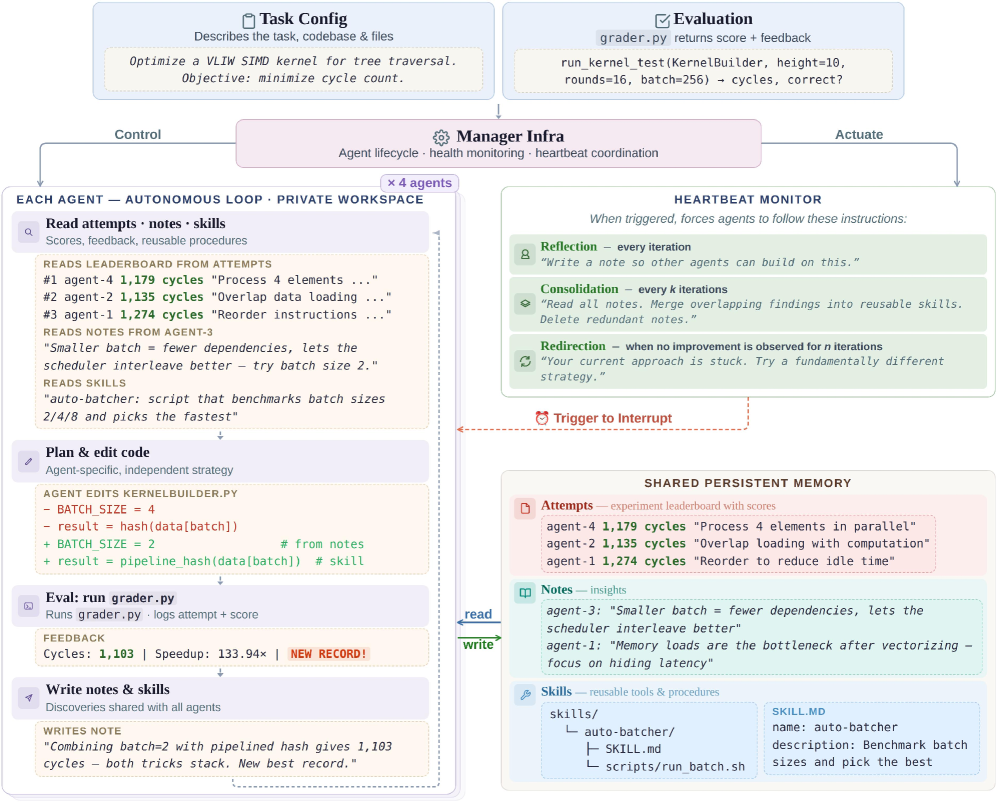
Task: Click the refresh icon beside Redirection
Action: (524, 361)
